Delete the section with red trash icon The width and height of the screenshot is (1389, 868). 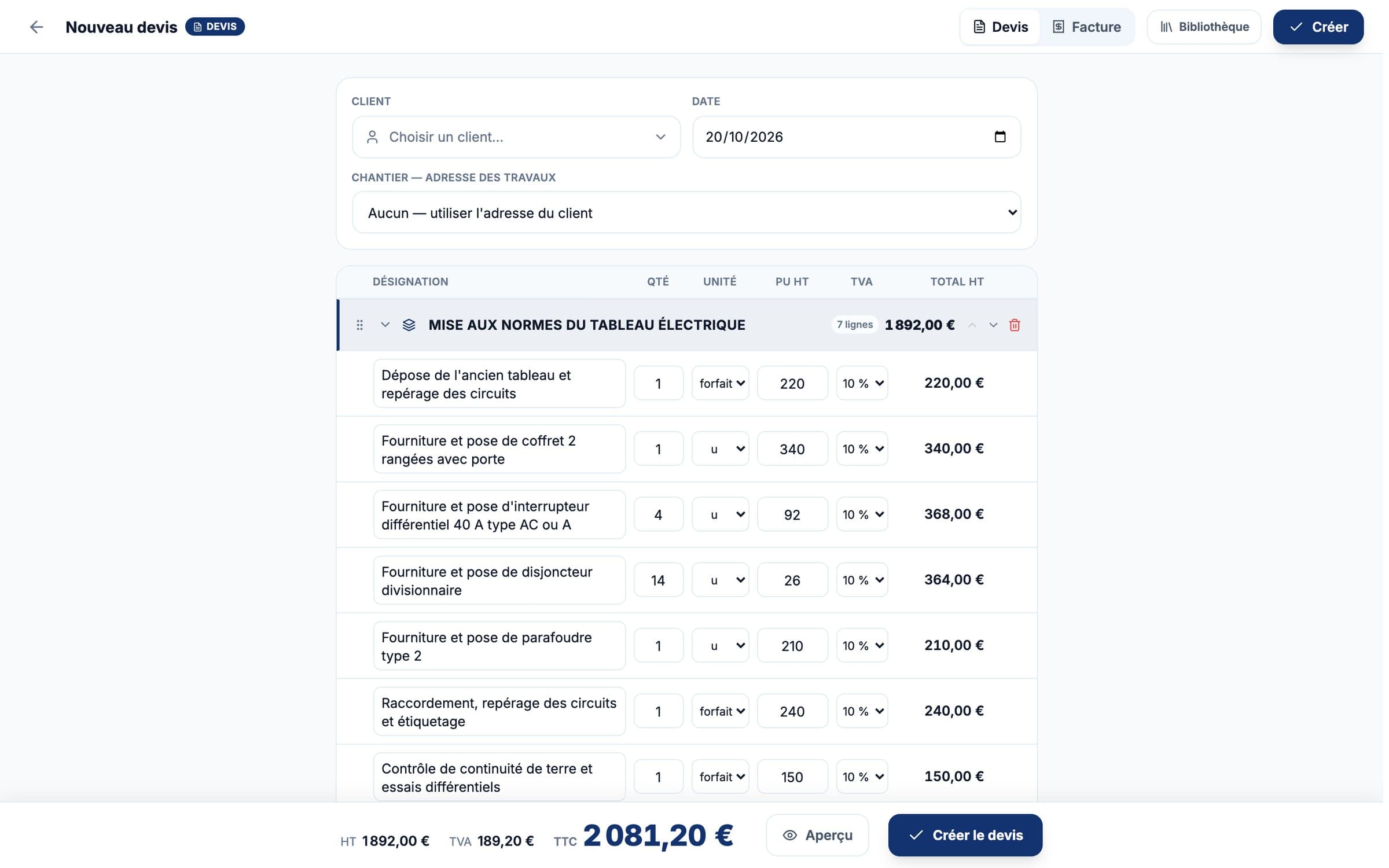coord(1015,326)
